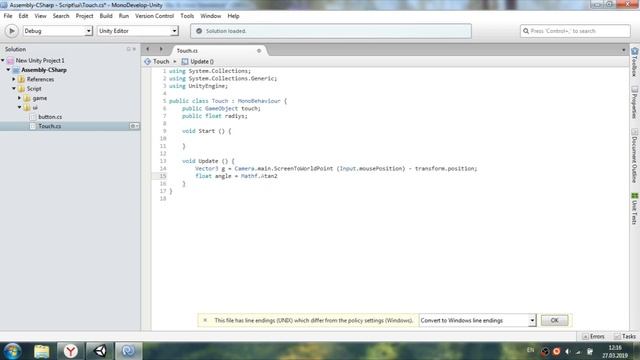Click the search field in the toolbar
Viewport: 640px width, 360px height.
575,31
